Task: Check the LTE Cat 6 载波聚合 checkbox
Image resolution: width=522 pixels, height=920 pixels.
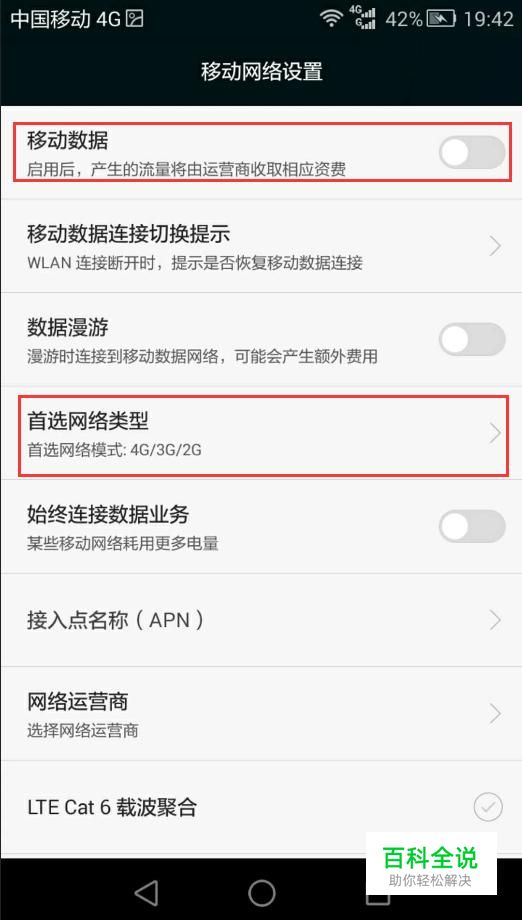Action: click(488, 807)
